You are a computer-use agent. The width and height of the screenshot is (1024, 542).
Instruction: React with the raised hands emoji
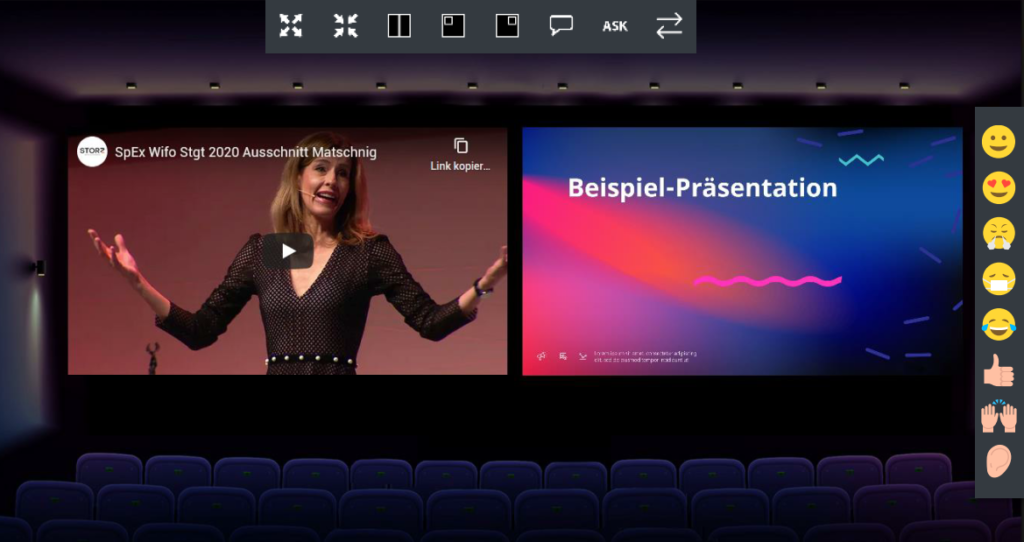click(x=998, y=415)
